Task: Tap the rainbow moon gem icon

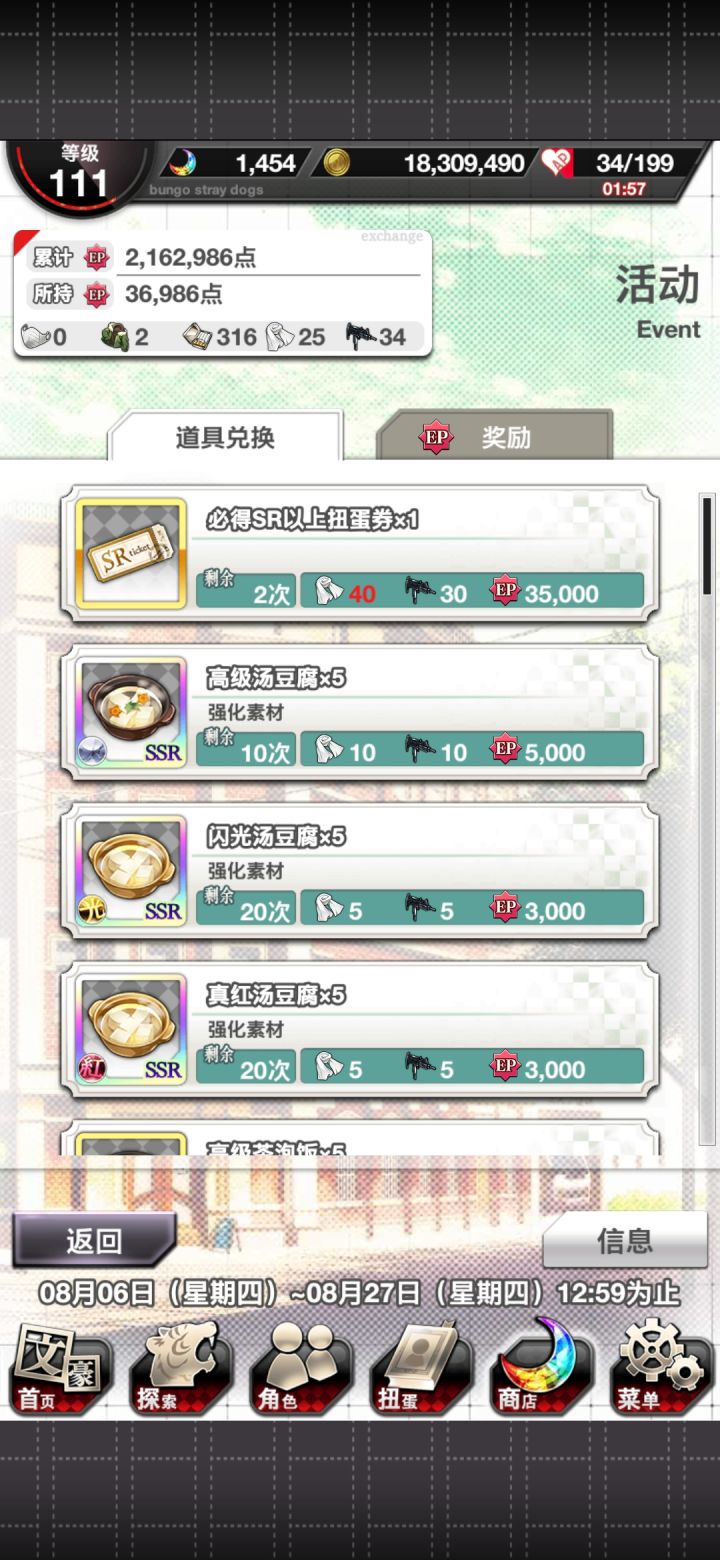Action: pyautogui.click(x=181, y=163)
